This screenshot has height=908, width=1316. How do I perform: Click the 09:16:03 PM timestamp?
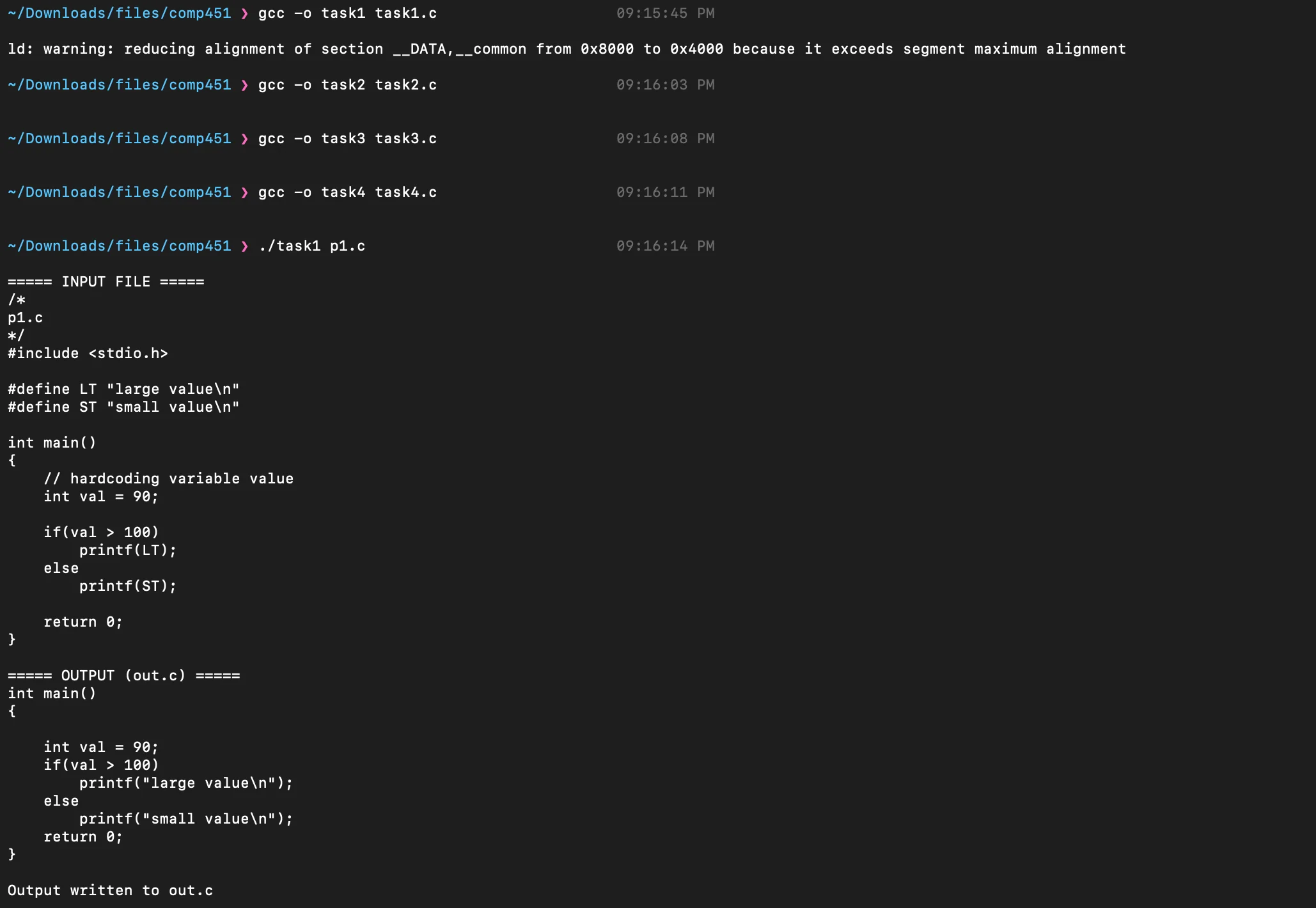point(665,85)
